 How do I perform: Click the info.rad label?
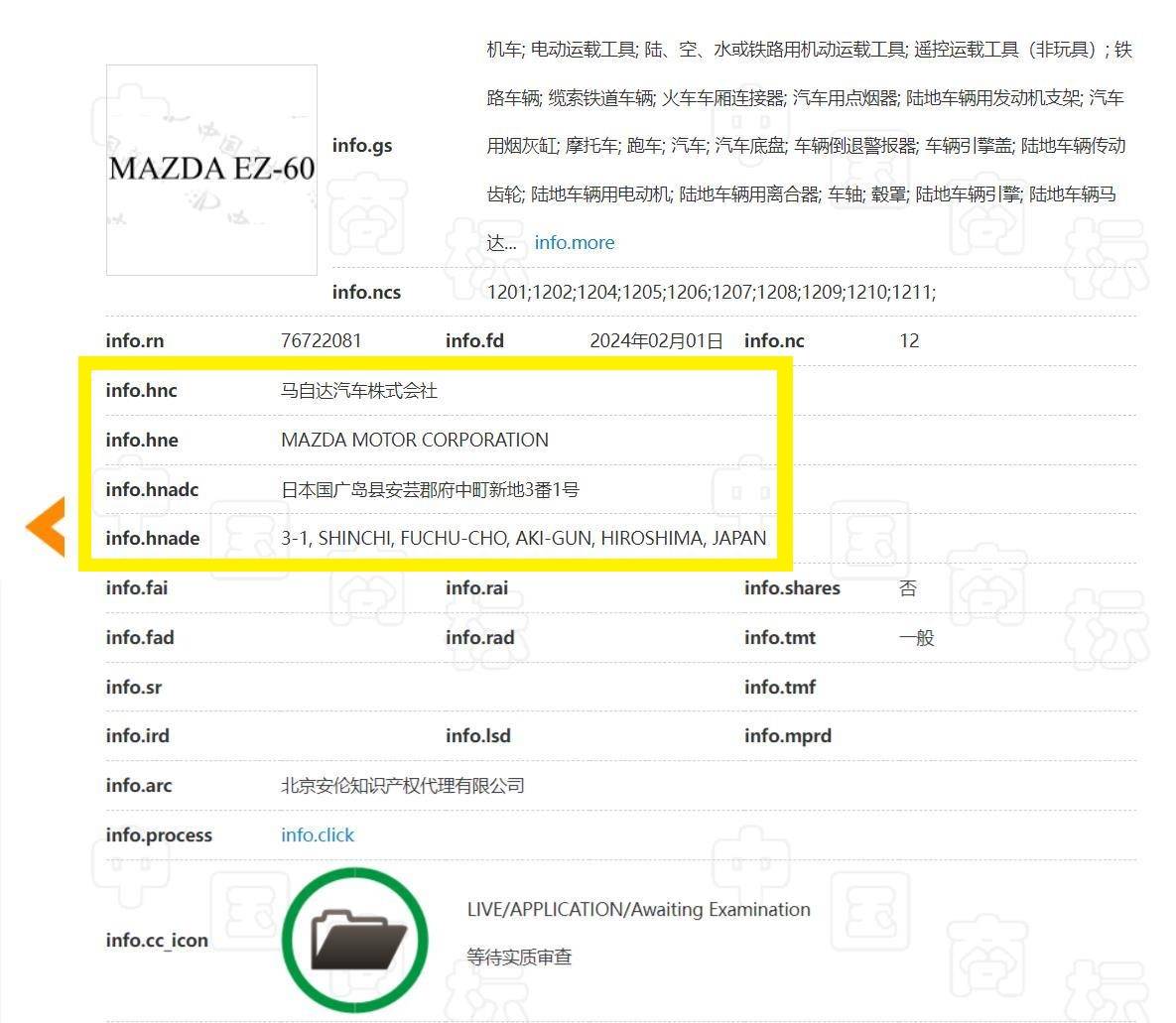click(x=480, y=637)
